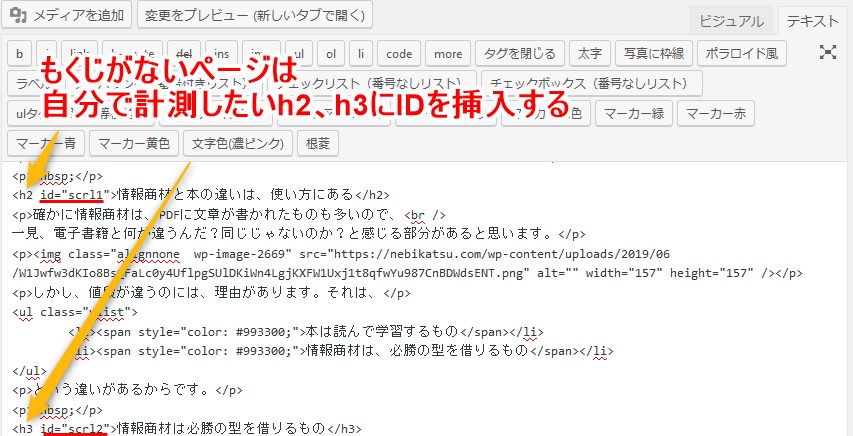Click the fullscreen distraction-free mode icon
This screenshot has height=436, width=853.
point(827,53)
